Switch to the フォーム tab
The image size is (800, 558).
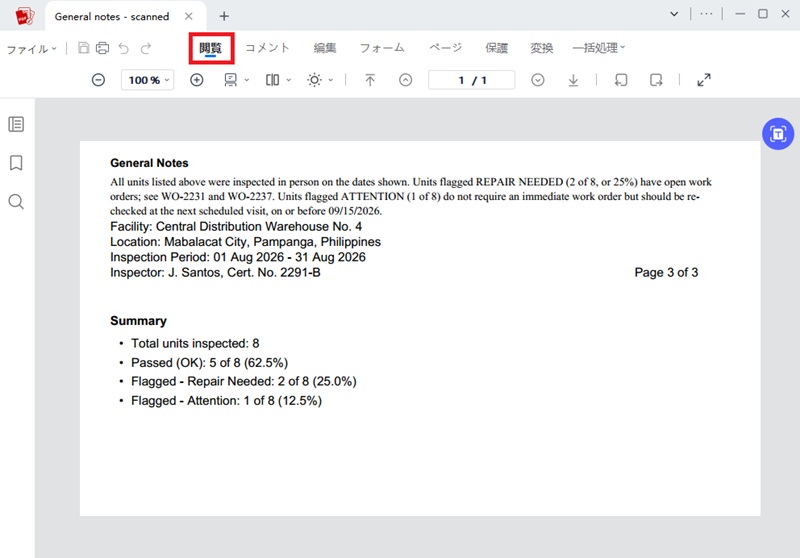(x=382, y=48)
